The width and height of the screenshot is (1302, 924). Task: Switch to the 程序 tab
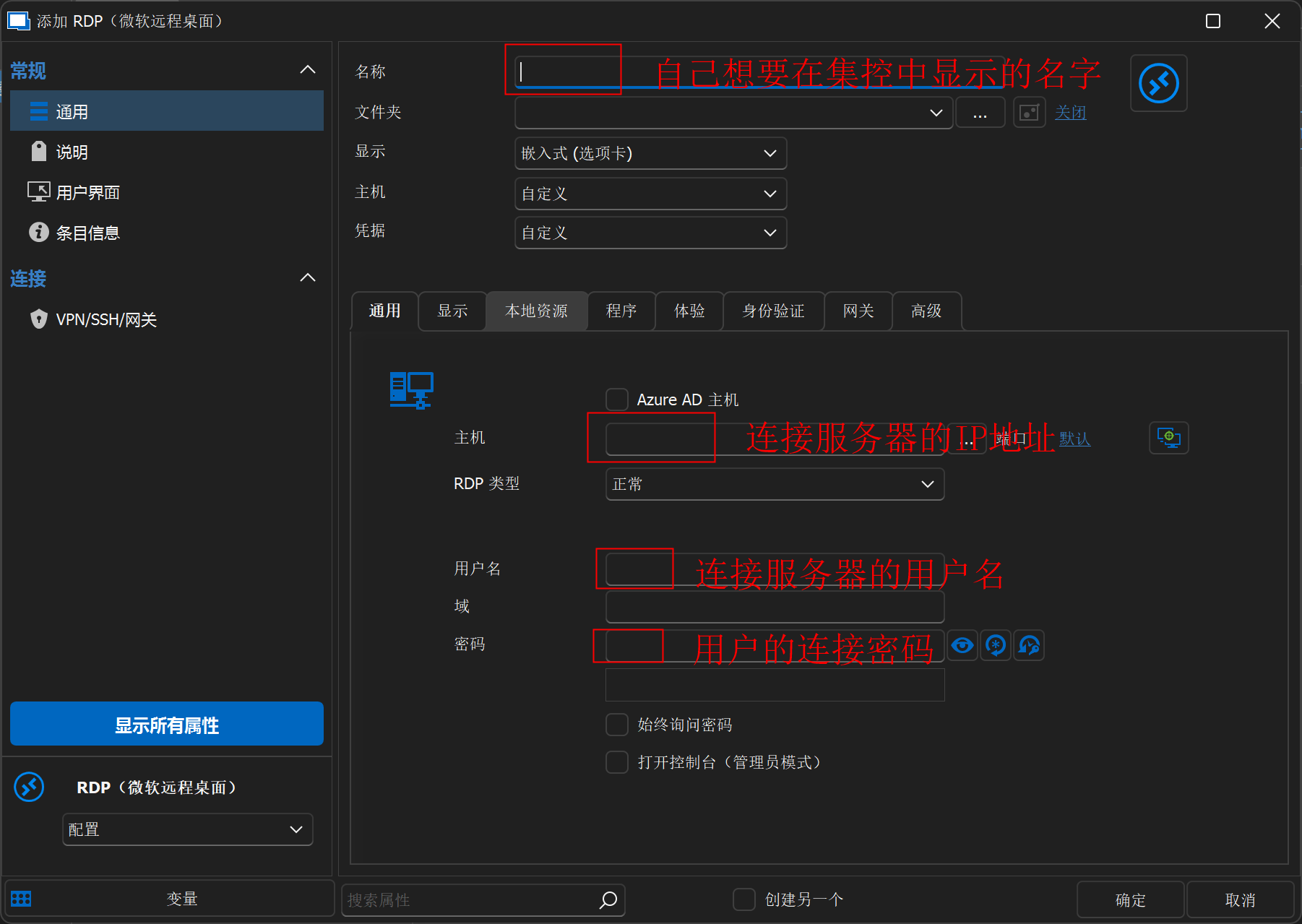point(621,311)
